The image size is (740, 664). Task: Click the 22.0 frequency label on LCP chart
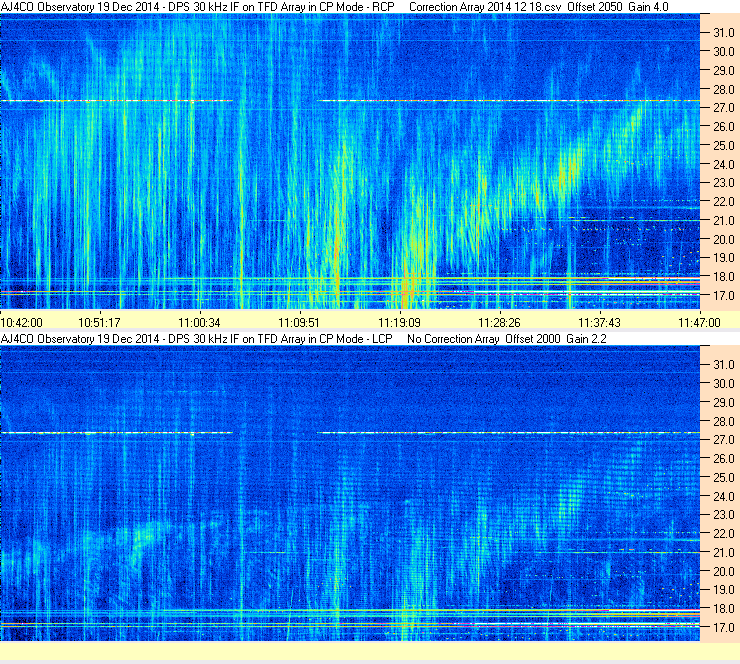(723, 534)
